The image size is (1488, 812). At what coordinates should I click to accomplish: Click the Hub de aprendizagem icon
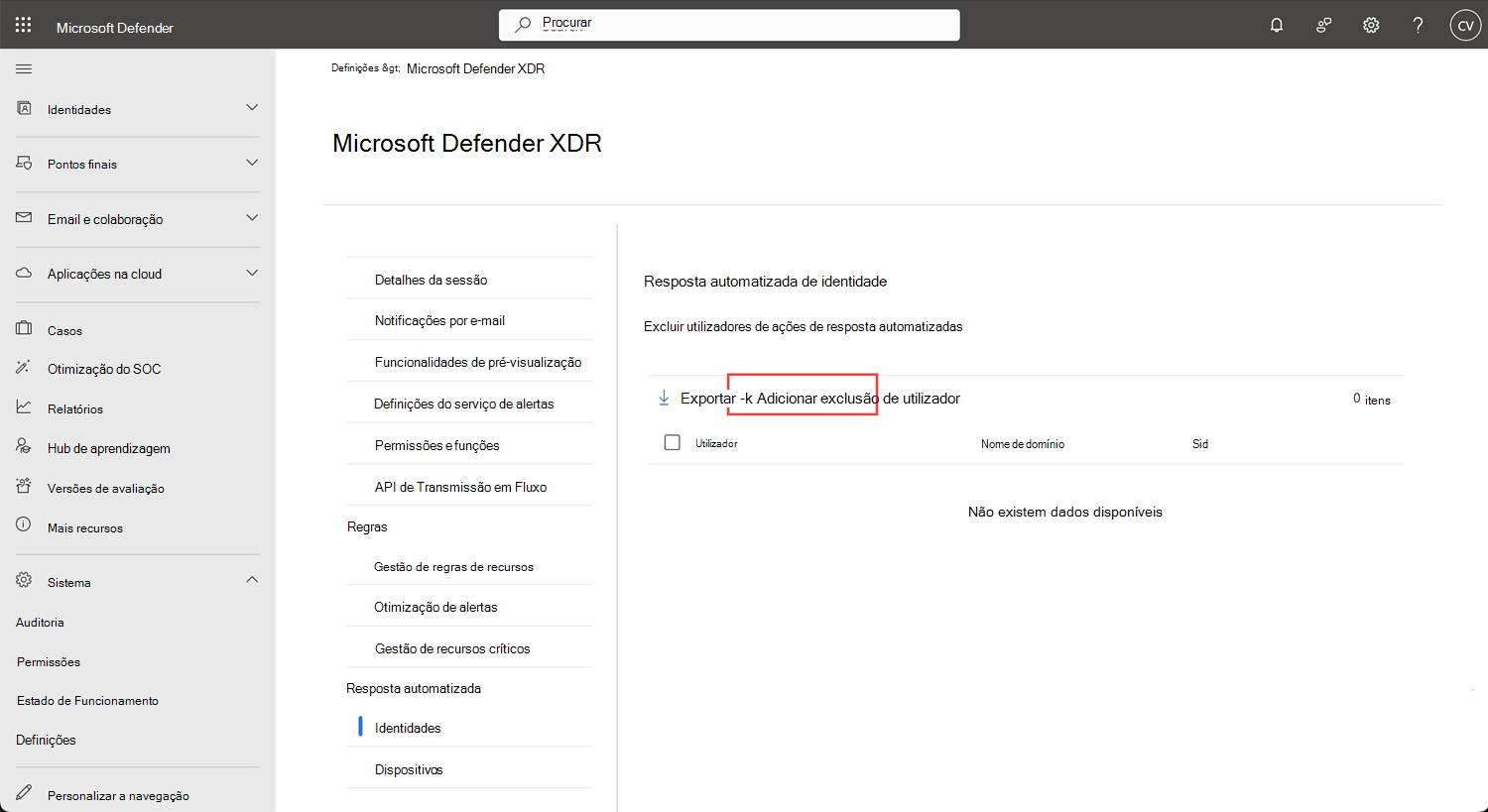(24, 446)
